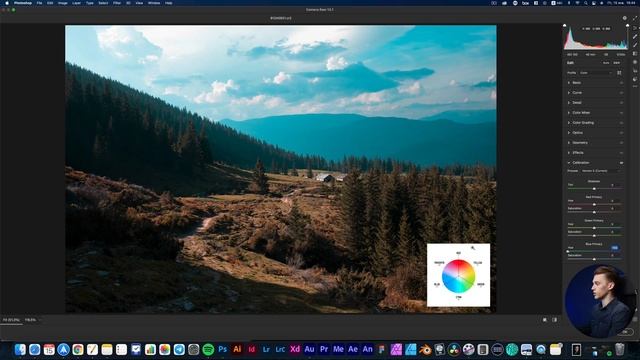Click the color wheel reference image
The image size is (640, 360).
[x=458, y=275]
